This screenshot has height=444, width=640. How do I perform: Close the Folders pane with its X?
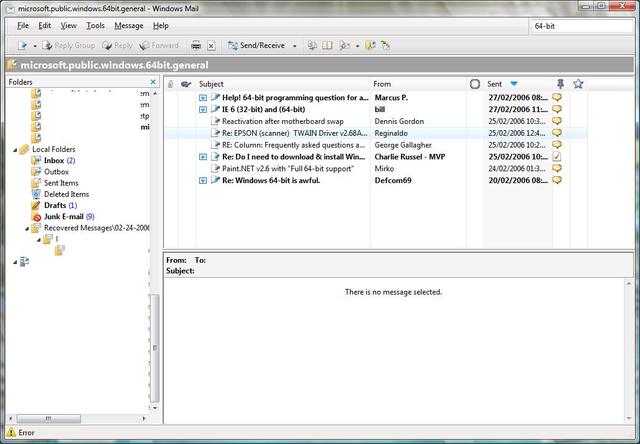click(153, 82)
